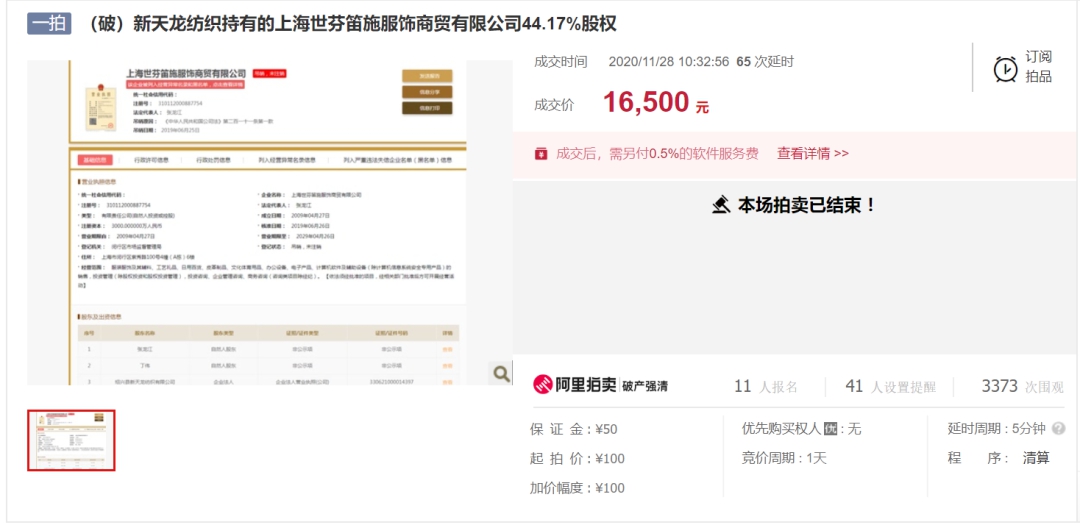Click the 一拍 auction round badge
The image size is (1080, 525).
coord(49,24)
